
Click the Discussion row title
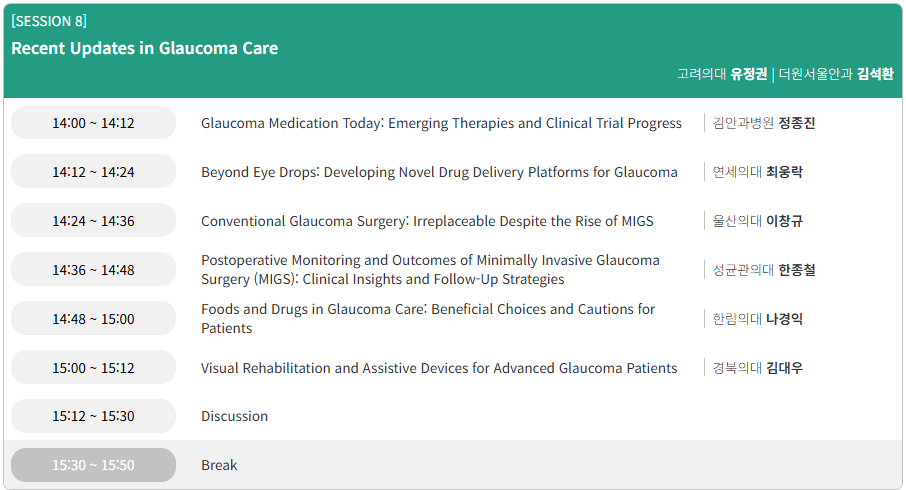tap(234, 416)
